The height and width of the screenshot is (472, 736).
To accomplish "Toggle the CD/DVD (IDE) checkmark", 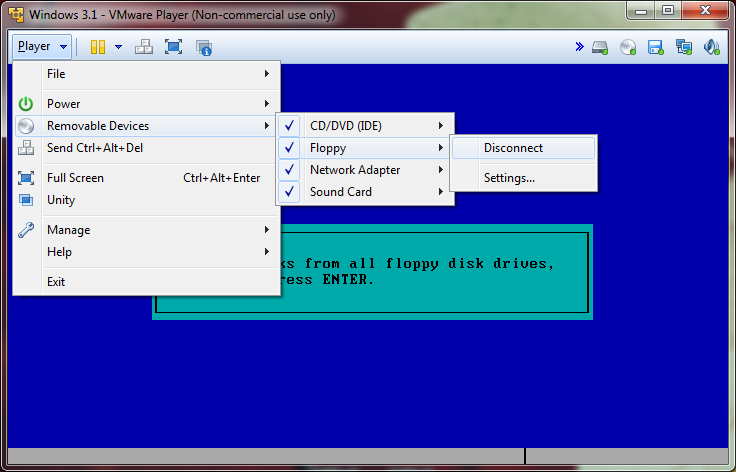I will tap(290, 126).
